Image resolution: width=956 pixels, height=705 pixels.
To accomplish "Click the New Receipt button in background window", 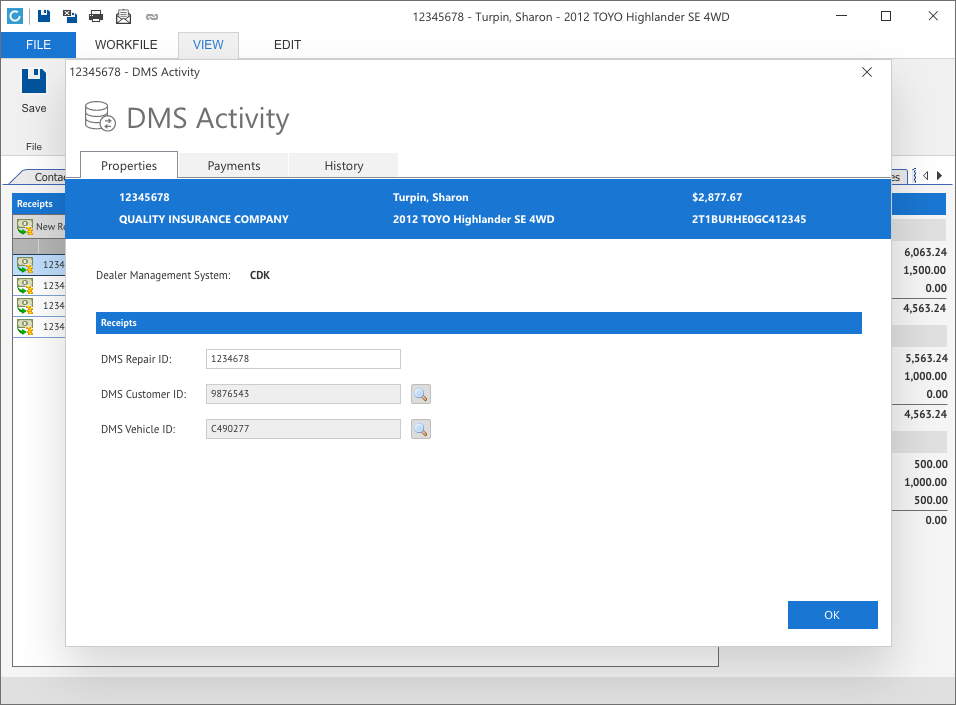I will 40,226.
